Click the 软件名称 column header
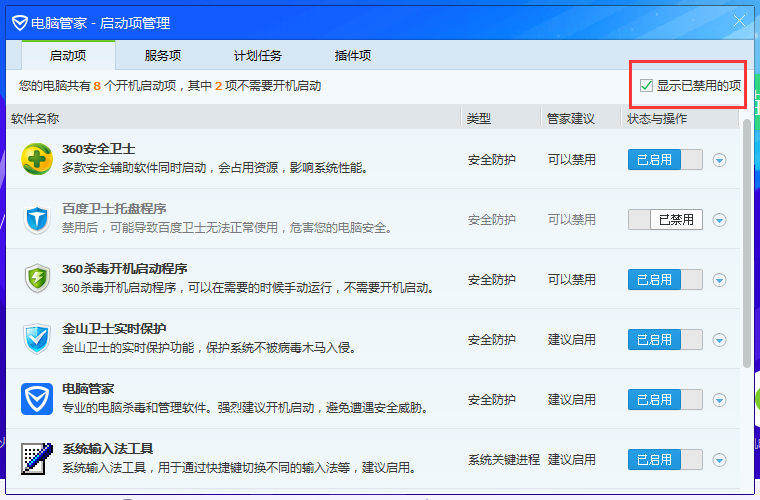Viewport: 760px width, 500px height. pyautogui.click(x=35, y=119)
